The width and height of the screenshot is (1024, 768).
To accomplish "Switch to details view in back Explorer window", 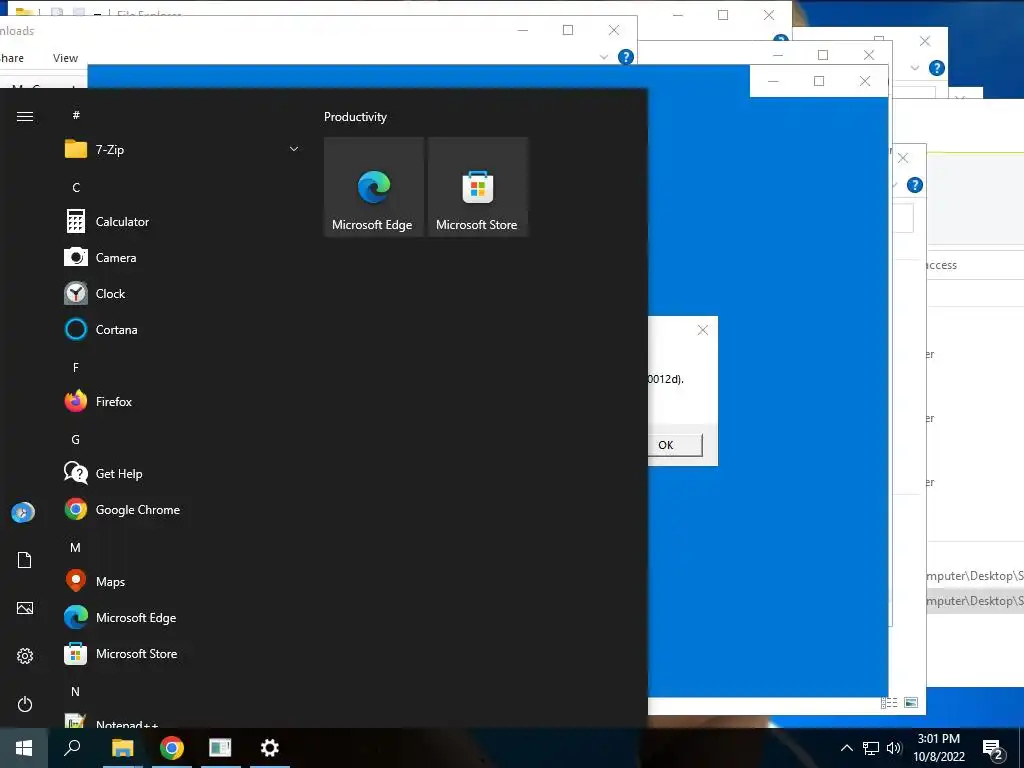I will (x=889, y=703).
